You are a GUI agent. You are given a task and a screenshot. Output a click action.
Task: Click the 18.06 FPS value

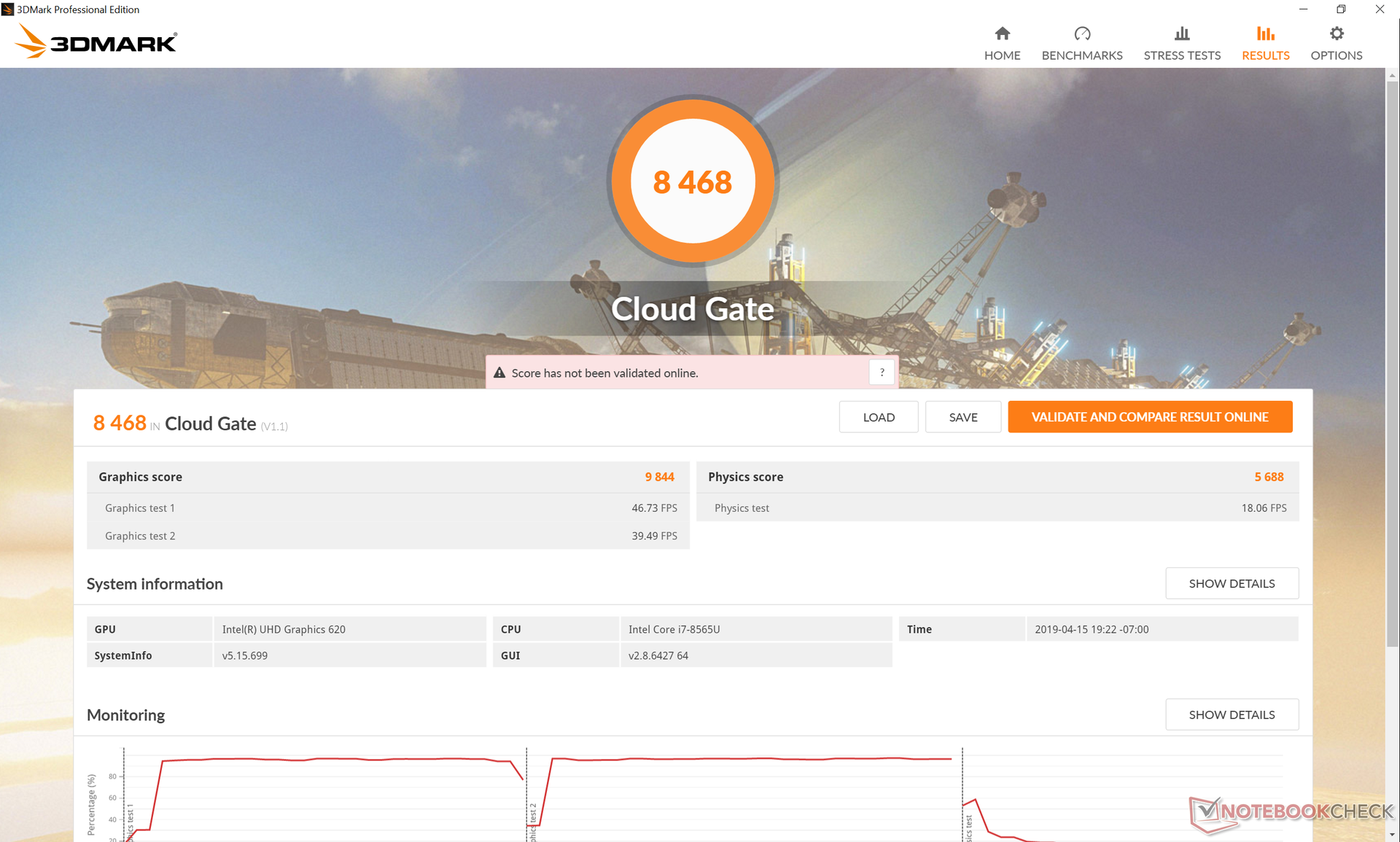coord(1264,508)
